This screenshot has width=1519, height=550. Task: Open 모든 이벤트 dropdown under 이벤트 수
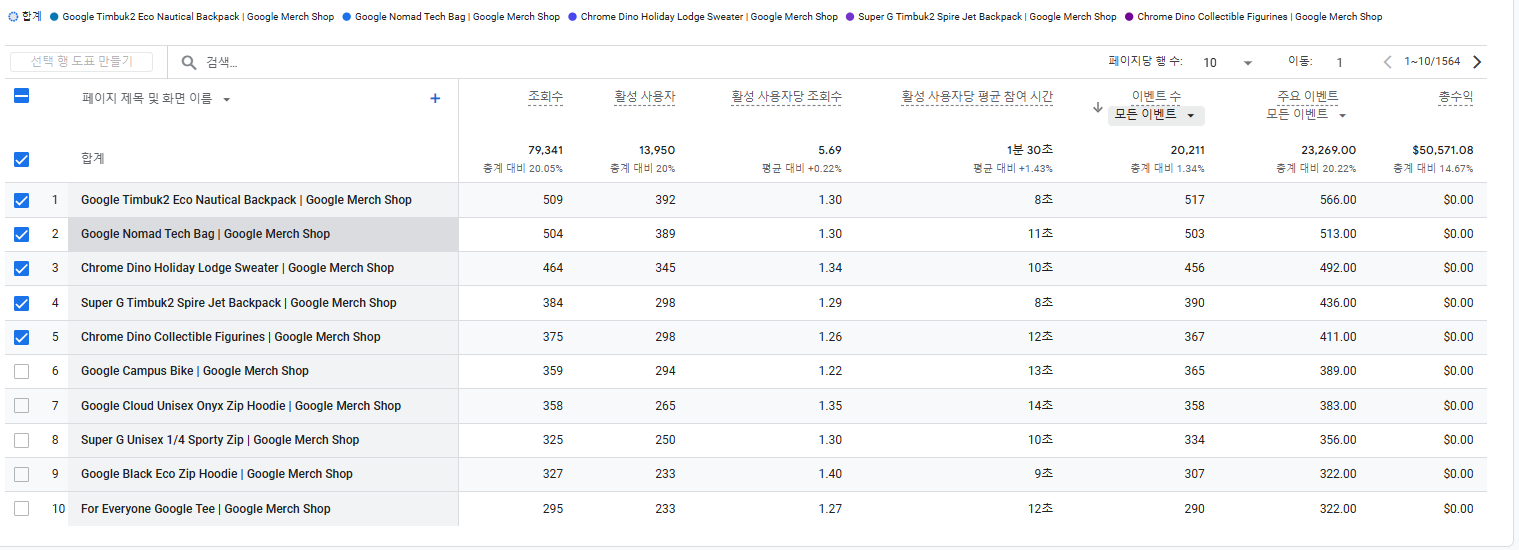(x=1155, y=115)
